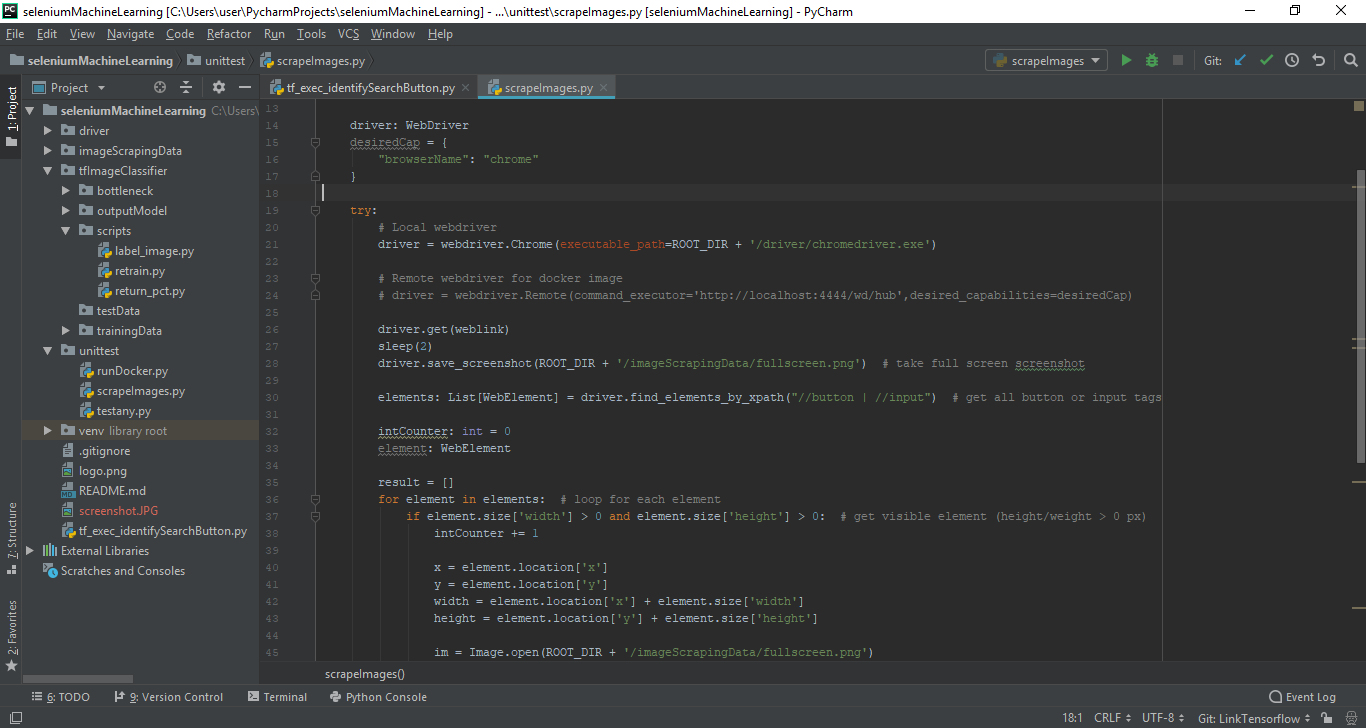Open the Project panel gear settings
Screen dimensions: 1366x728
pos(219,87)
